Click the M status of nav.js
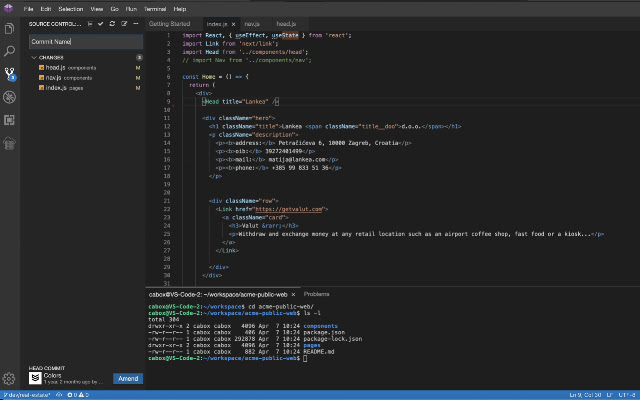This screenshot has height=400, width=640. [138, 78]
